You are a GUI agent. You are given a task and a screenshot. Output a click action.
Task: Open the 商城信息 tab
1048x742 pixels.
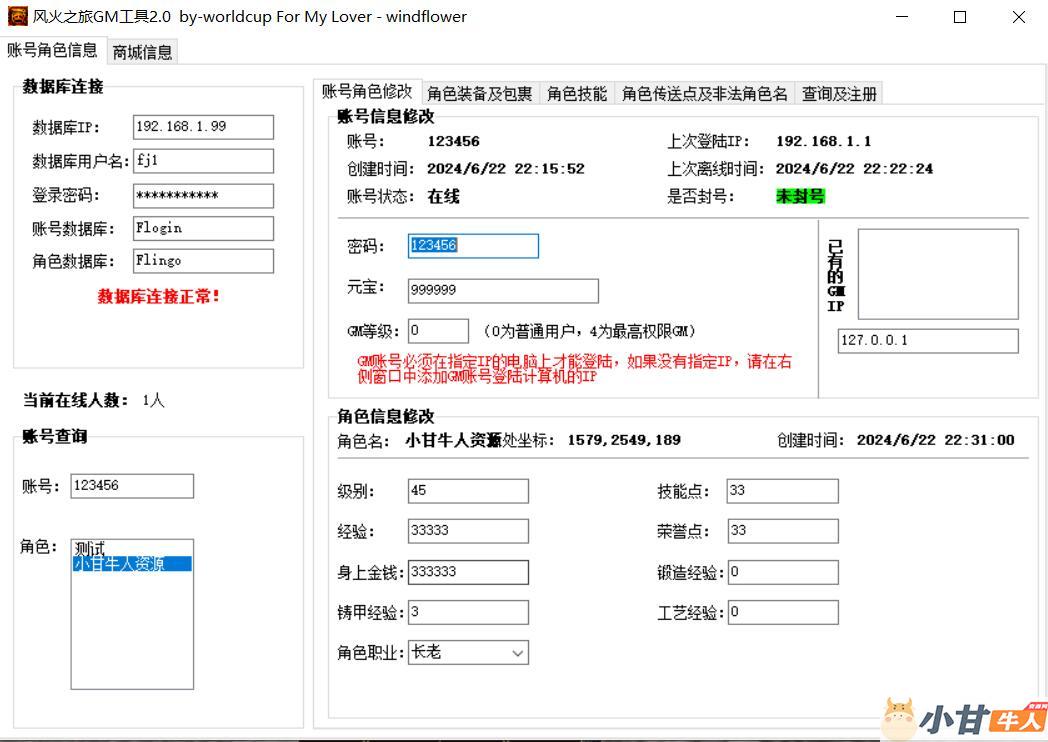click(x=142, y=52)
